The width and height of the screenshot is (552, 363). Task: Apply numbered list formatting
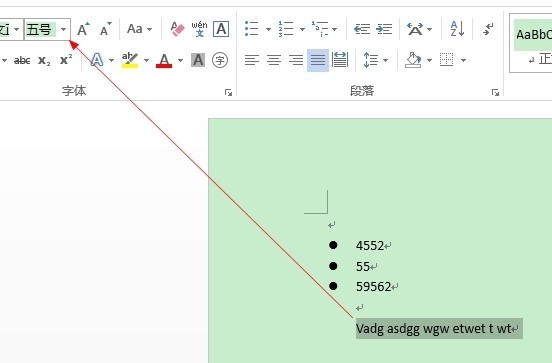pyautogui.click(x=286, y=29)
